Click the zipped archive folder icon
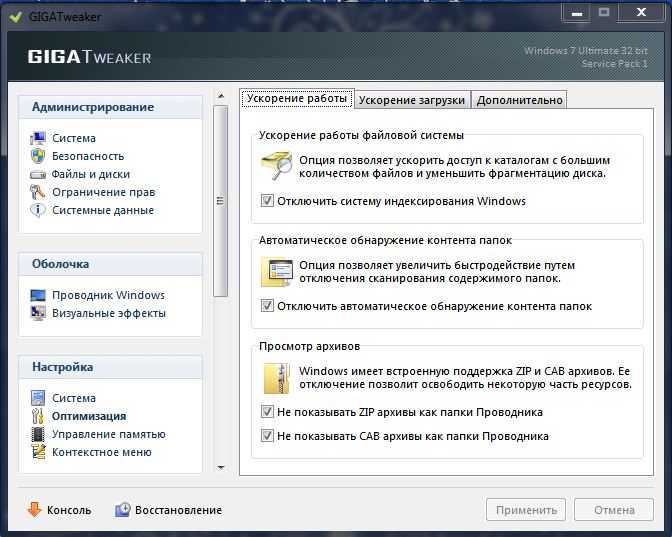 [277, 378]
